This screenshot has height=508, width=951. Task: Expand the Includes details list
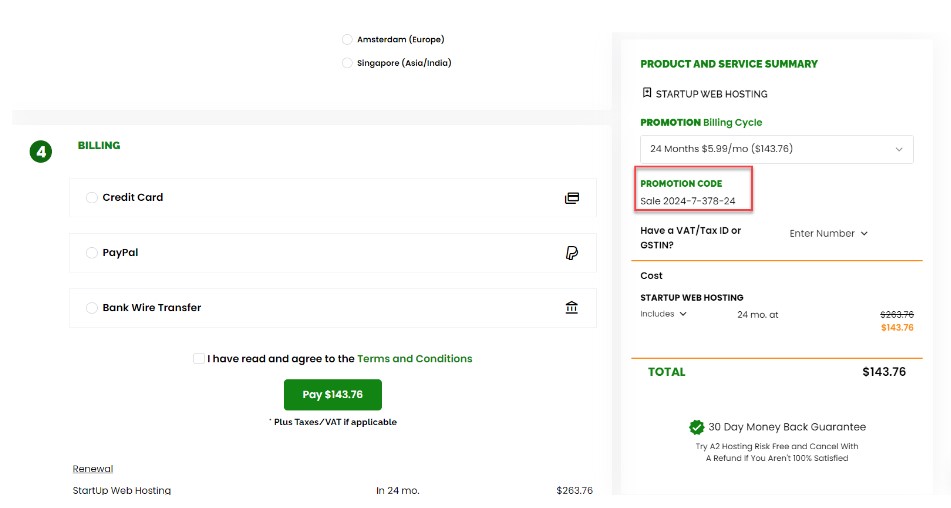[664, 314]
